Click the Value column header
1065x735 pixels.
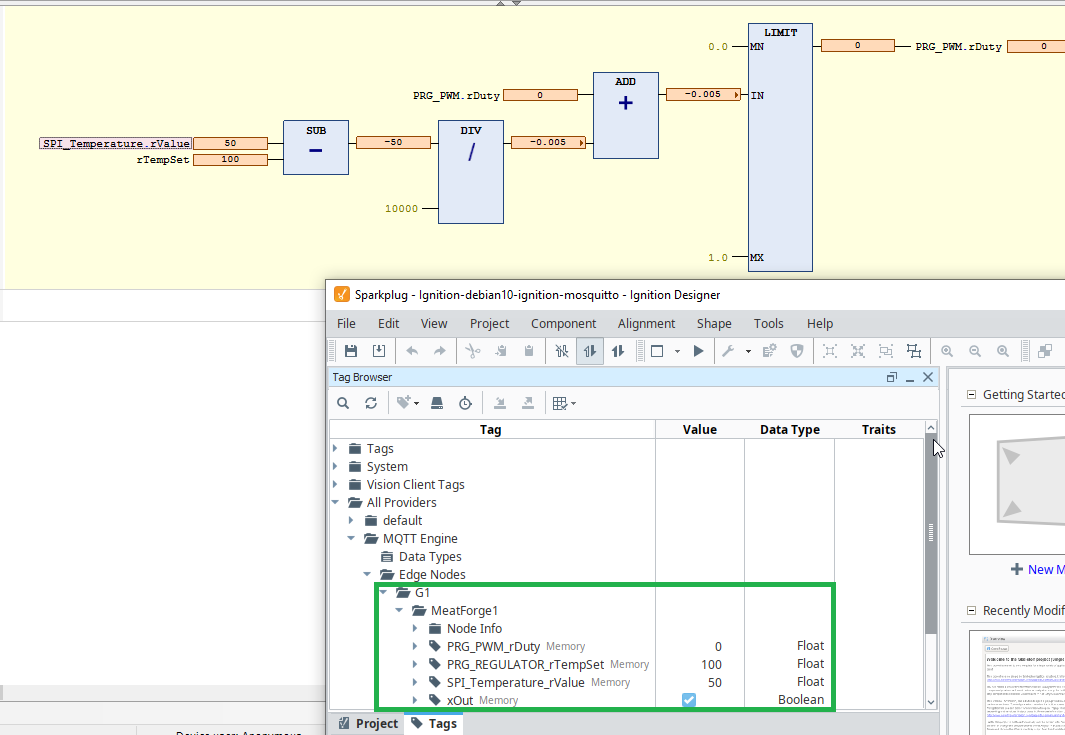pyautogui.click(x=699, y=430)
